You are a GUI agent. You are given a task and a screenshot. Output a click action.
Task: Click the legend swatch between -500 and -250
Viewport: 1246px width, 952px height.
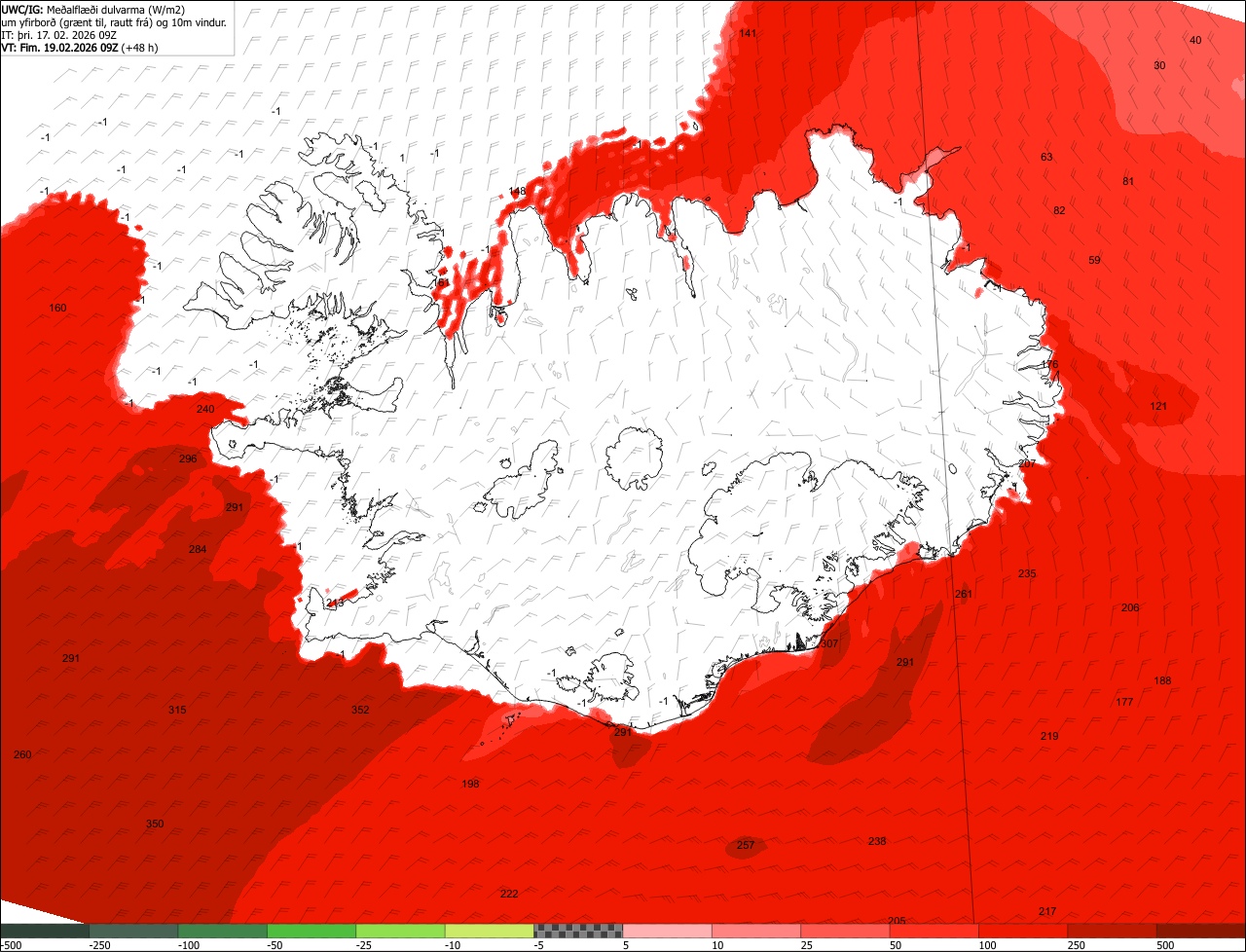point(45,932)
